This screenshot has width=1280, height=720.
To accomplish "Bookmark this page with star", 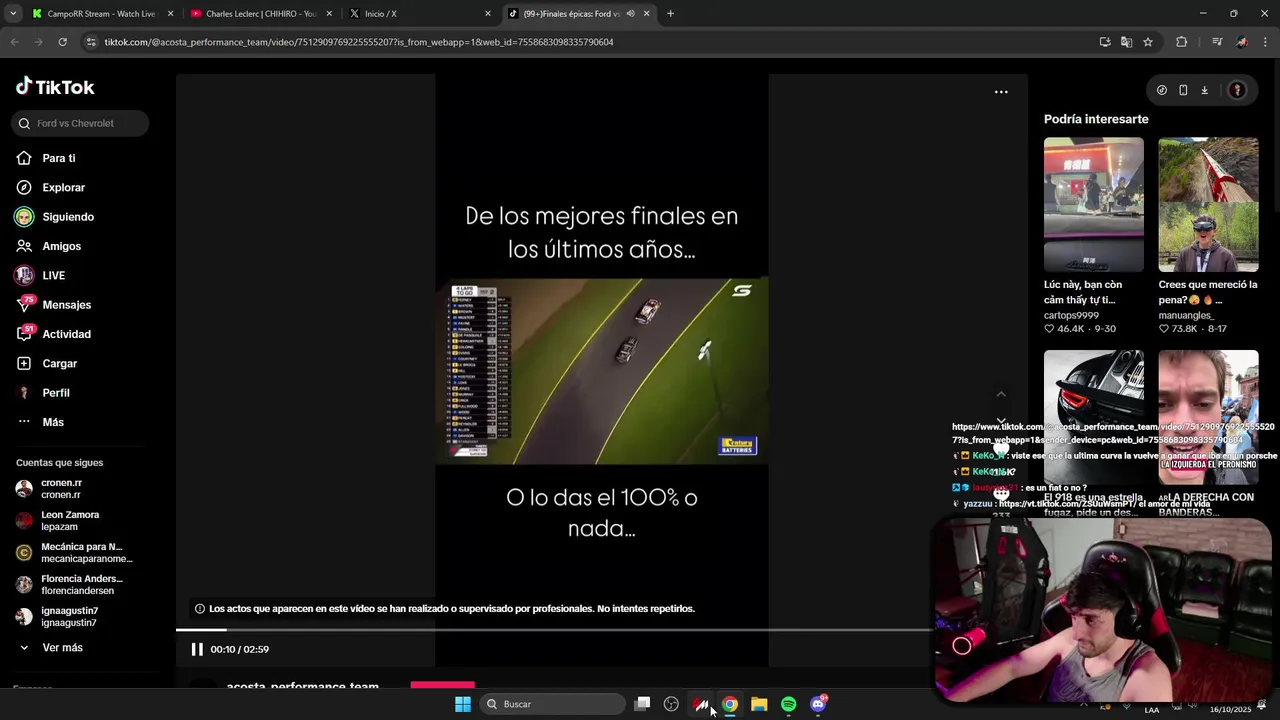I will click(x=1148, y=42).
